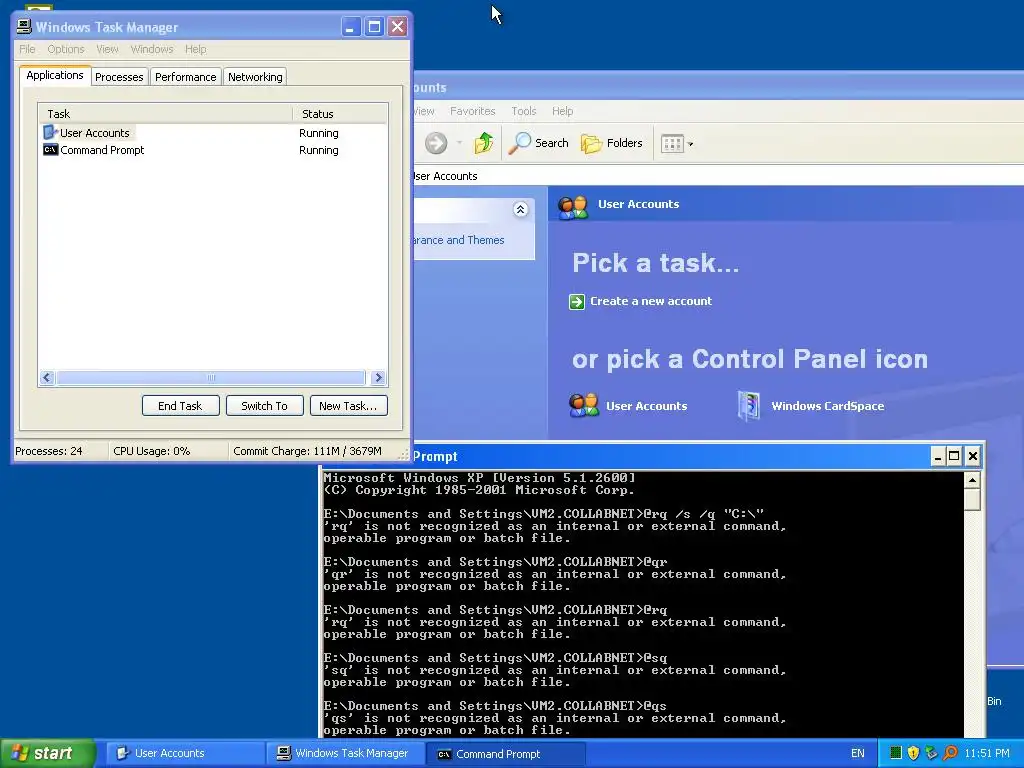Open Task Manager Help menu

tap(195, 49)
